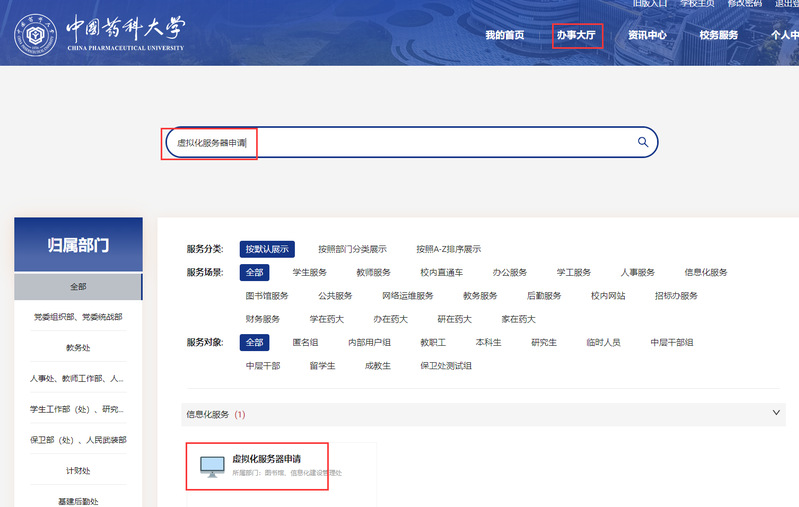Click the computer monitor service icon
This screenshot has height=507, width=799.
coord(212,465)
